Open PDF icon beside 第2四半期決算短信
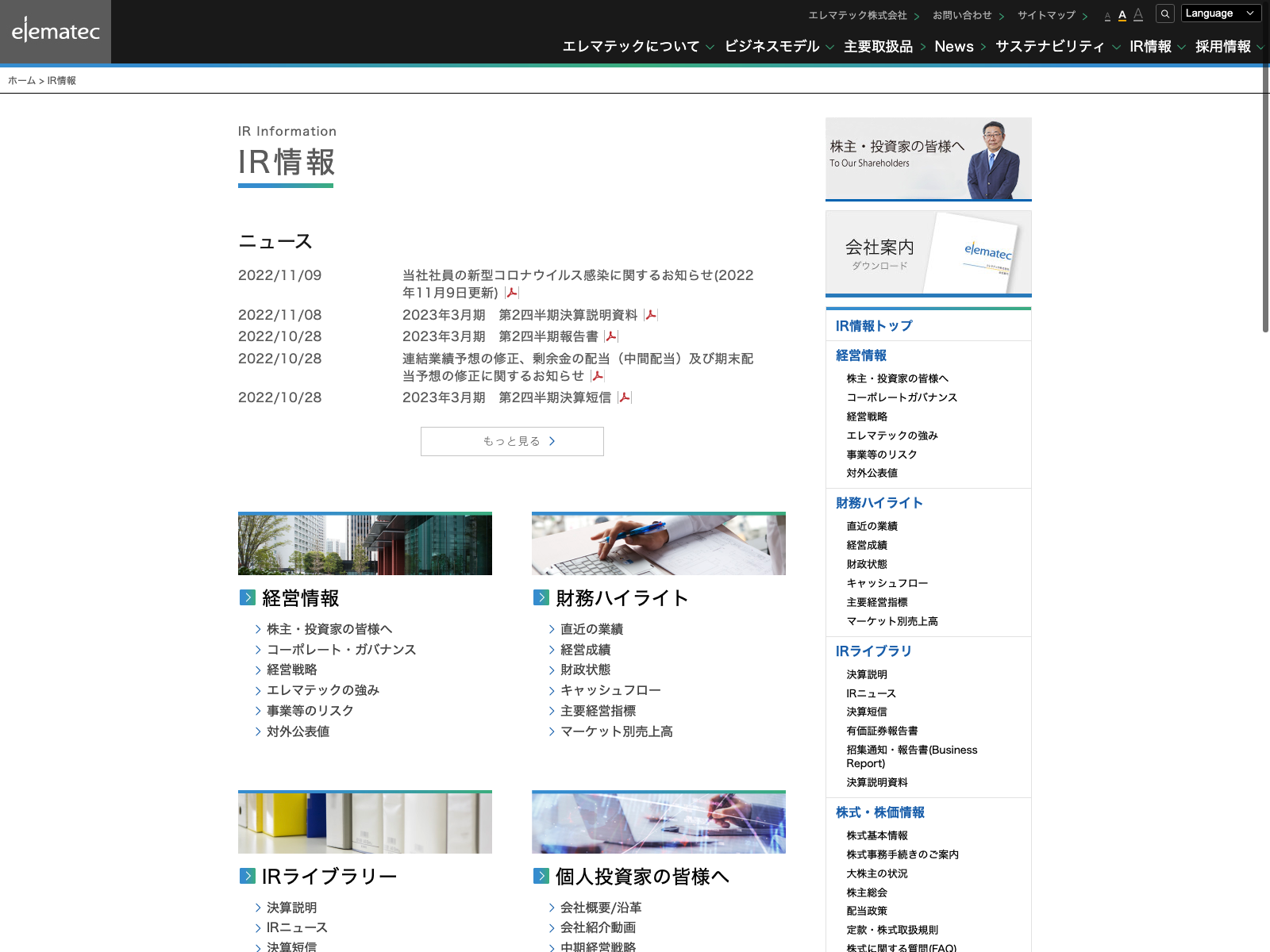This screenshot has width=1270, height=952. pos(625,397)
